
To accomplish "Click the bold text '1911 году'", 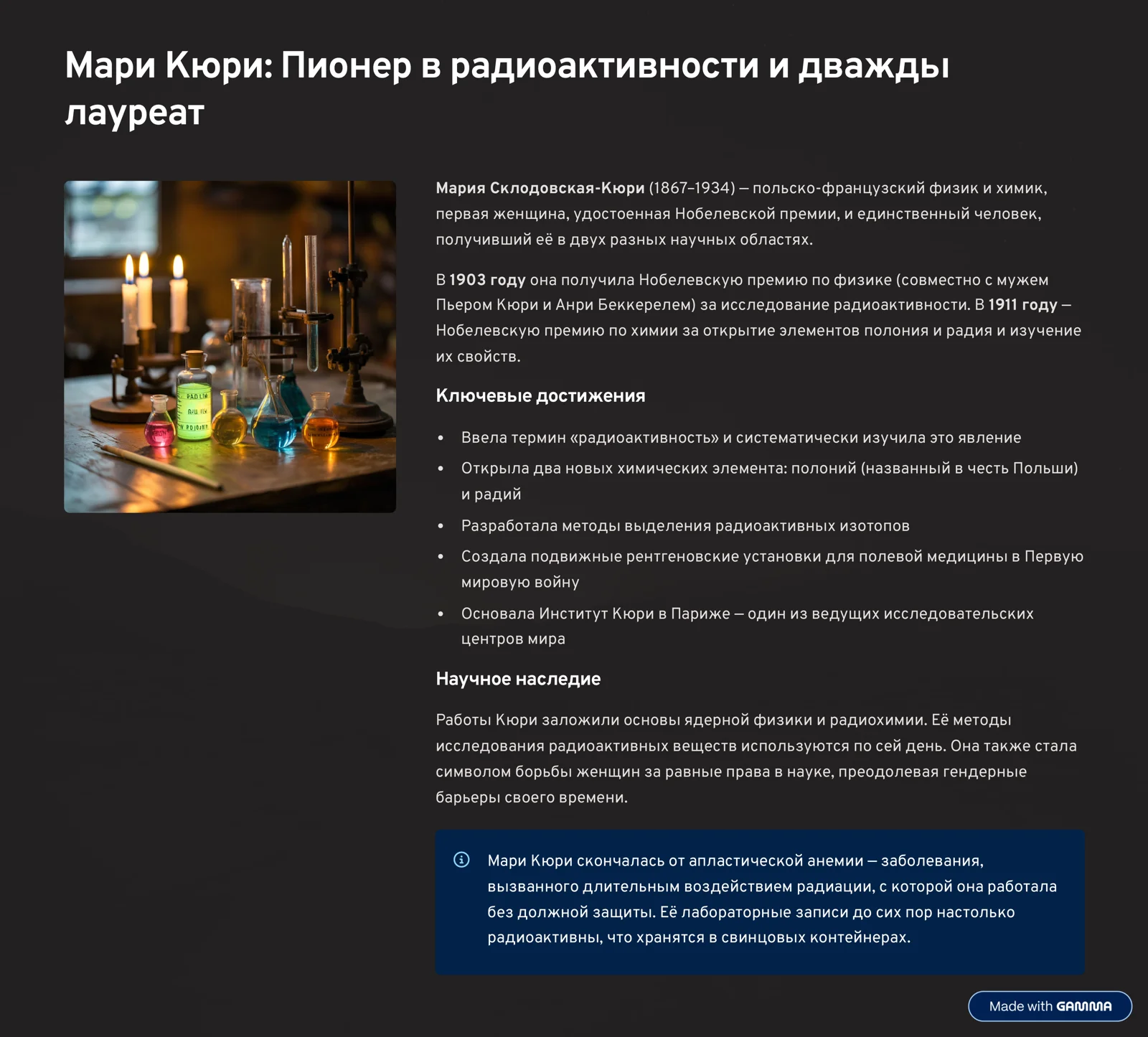I will coord(1022,305).
